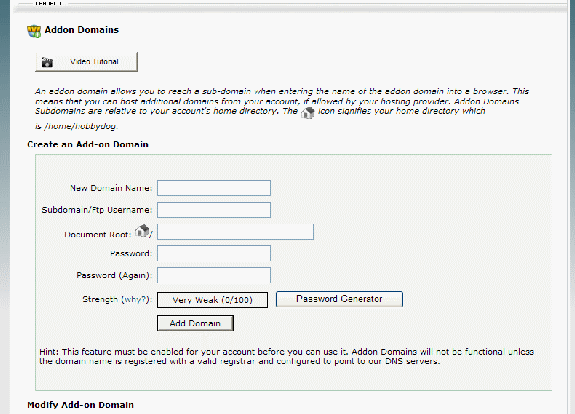
Task: Select the Password input field
Action: [214, 253]
